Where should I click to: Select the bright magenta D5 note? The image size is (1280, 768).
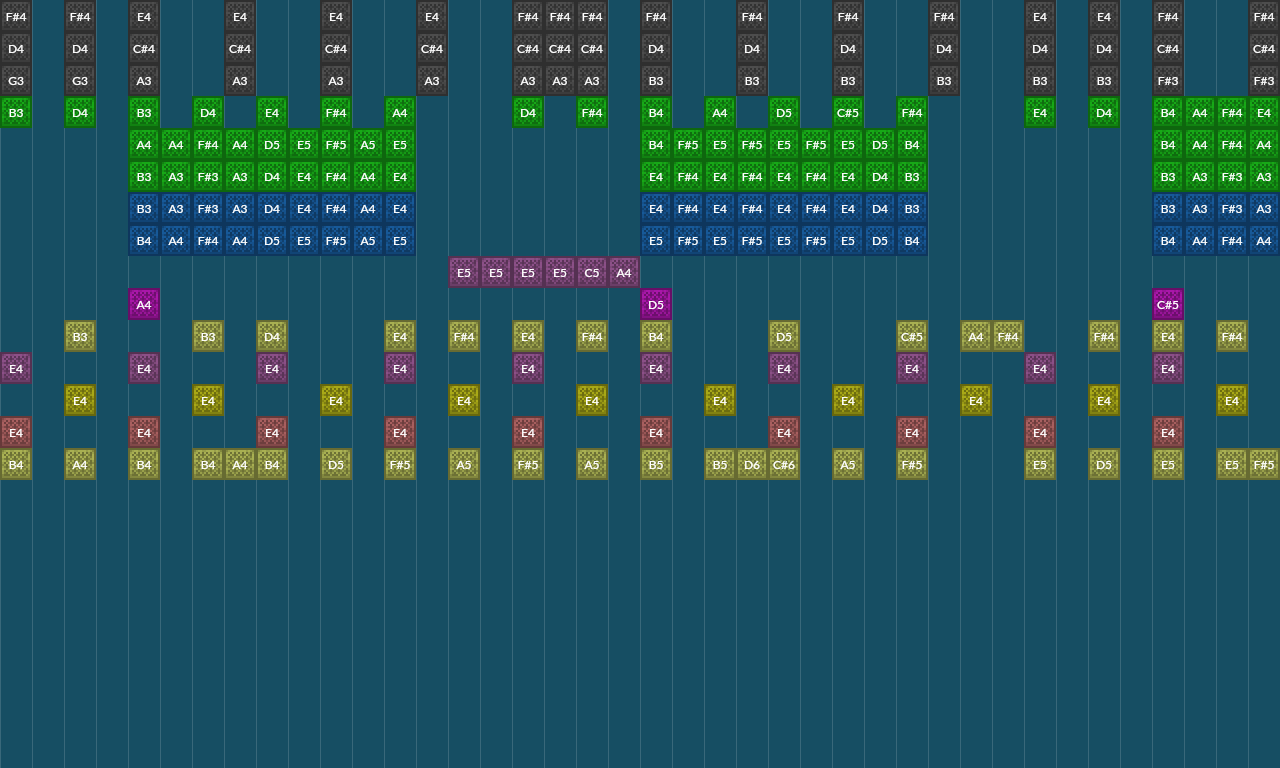point(656,304)
